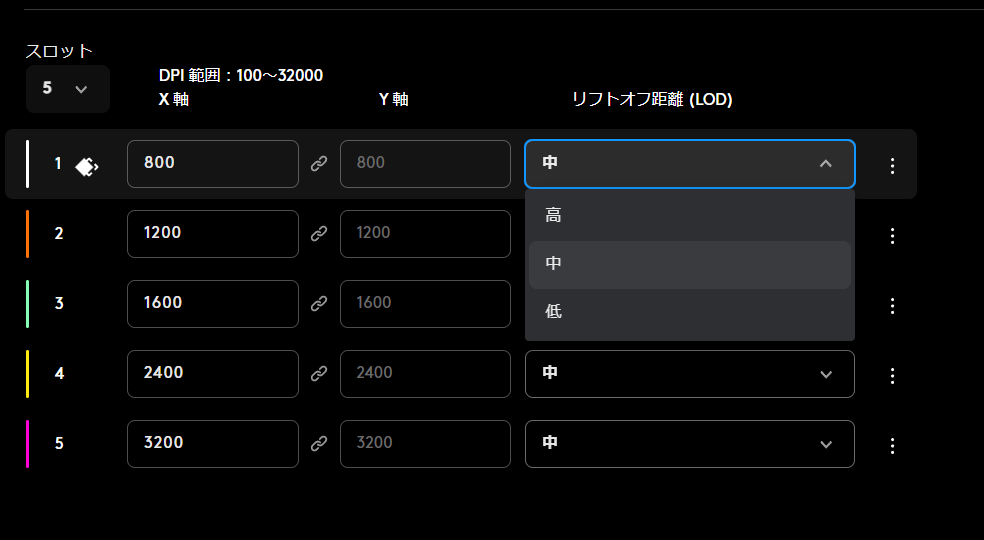This screenshot has width=984, height=540.
Task: Open the three-dot menu for DPI slot 2
Action: pos(893,236)
